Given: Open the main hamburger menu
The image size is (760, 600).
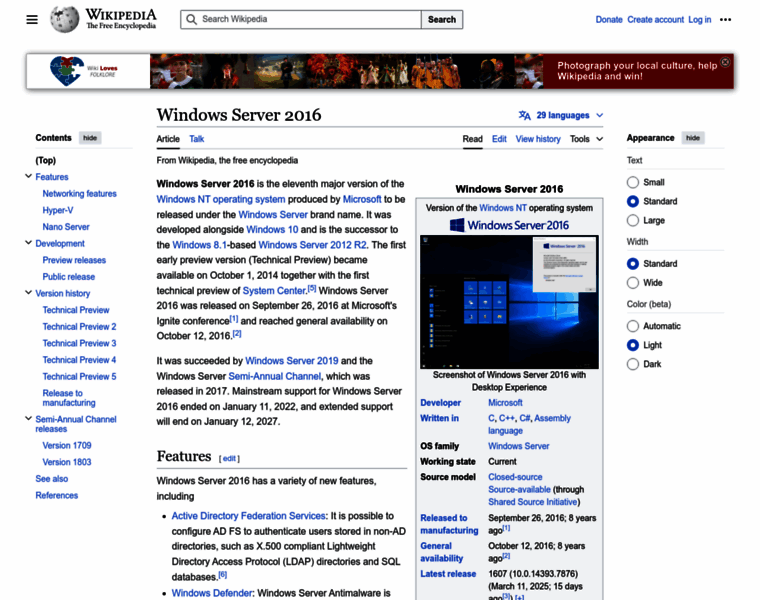Looking at the screenshot, I should 32,19.
